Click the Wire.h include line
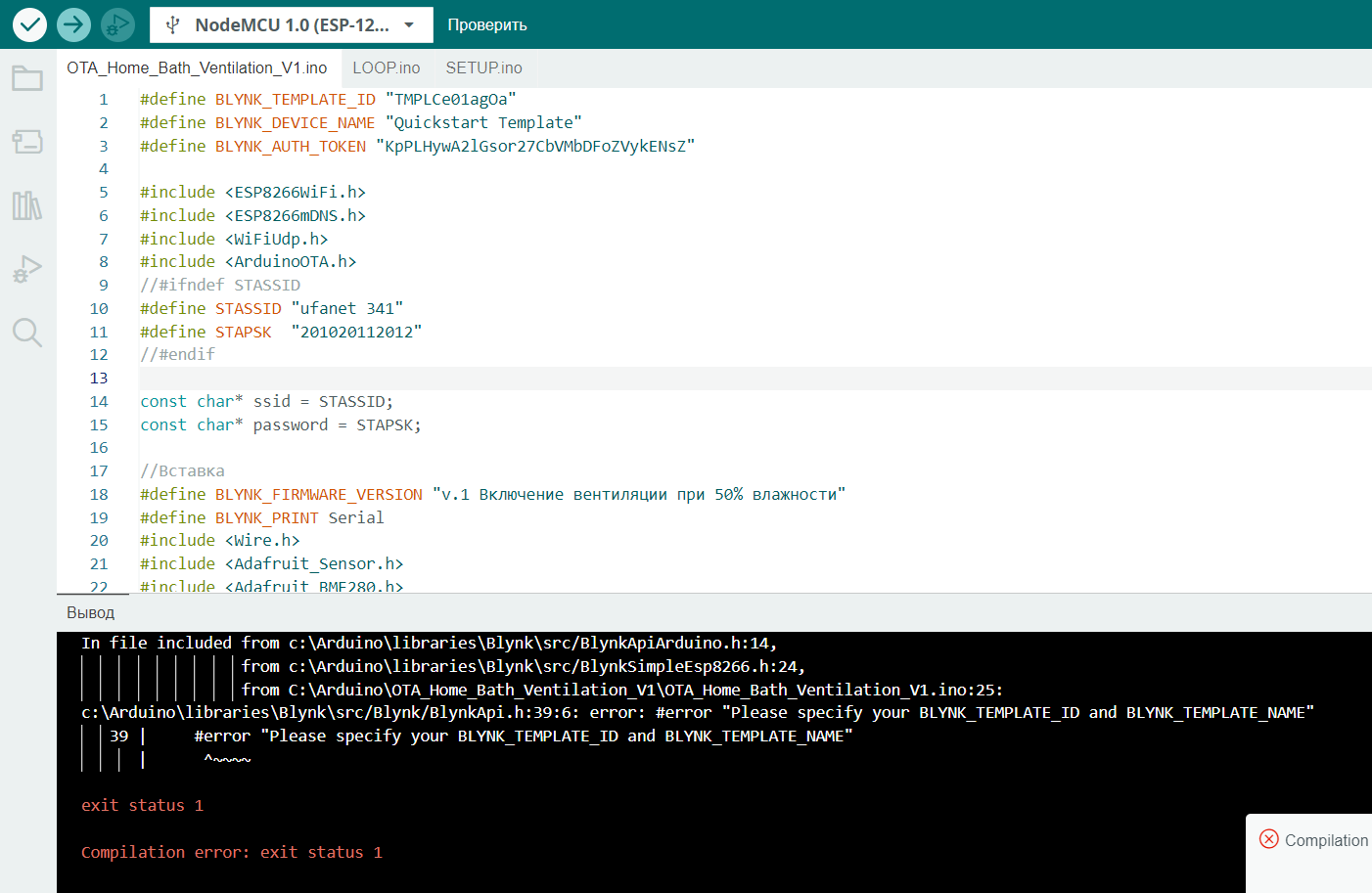Viewport: 1372px width, 893px height. click(x=220, y=540)
